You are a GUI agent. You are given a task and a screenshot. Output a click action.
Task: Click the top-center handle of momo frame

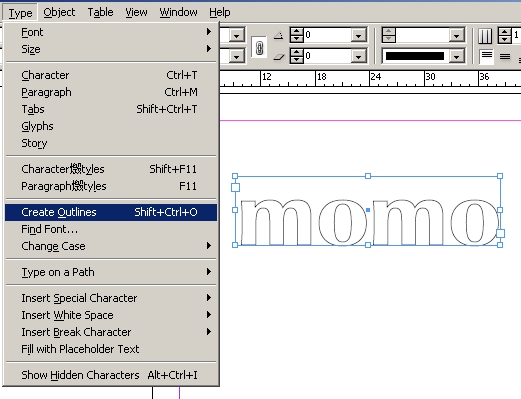coord(368,176)
